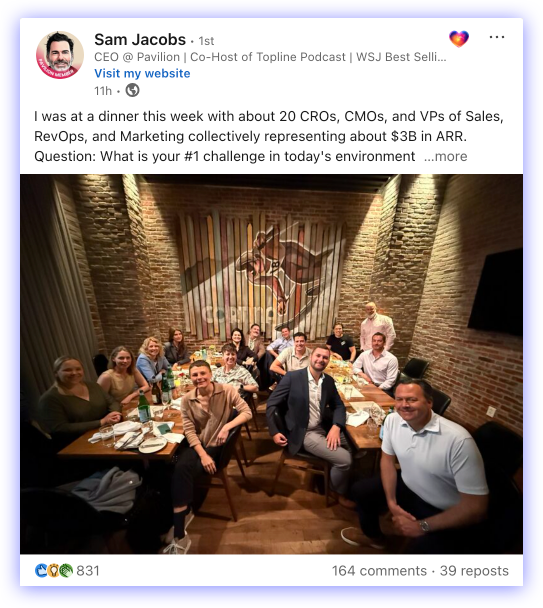The image size is (543, 608).
Task: Click the Question line in post text
Action: [x=224, y=156]
